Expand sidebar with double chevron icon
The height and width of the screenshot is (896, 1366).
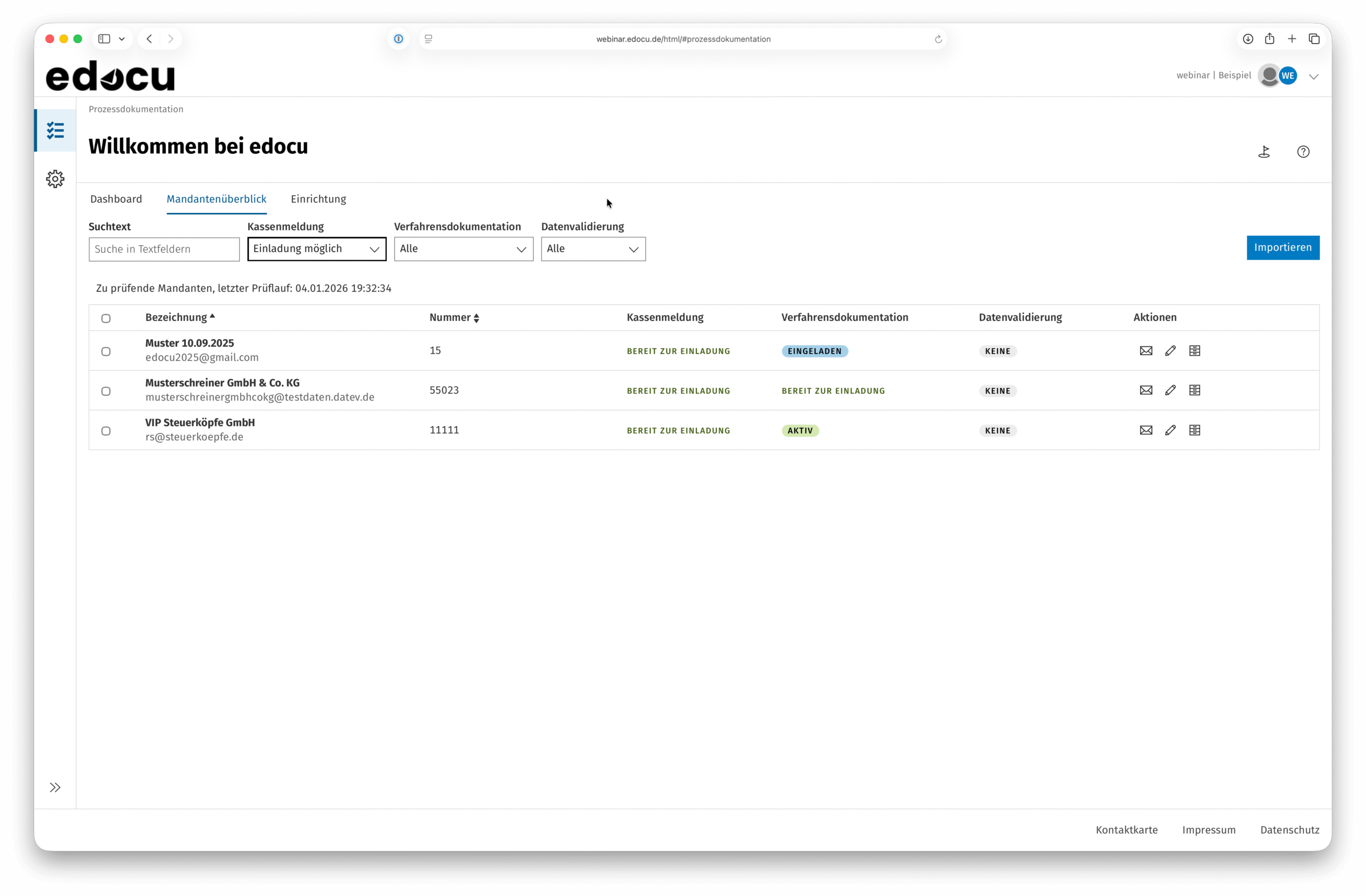click(x=55, y=787)
